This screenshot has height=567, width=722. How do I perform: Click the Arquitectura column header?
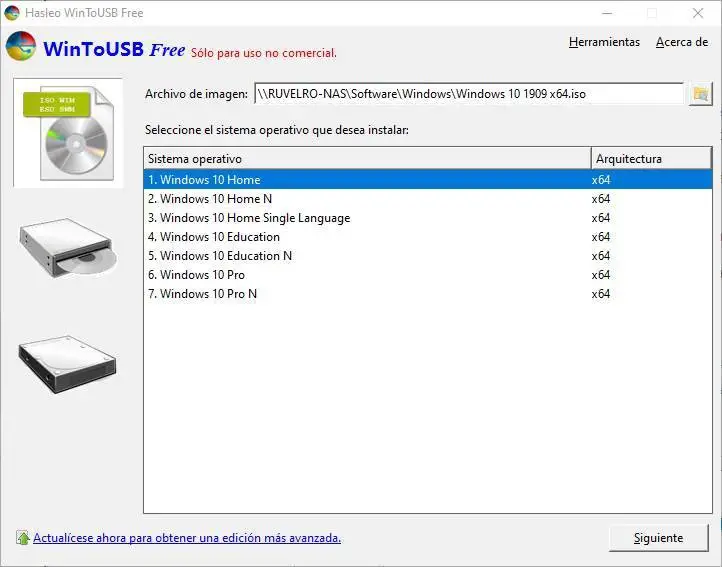[652, 158]
